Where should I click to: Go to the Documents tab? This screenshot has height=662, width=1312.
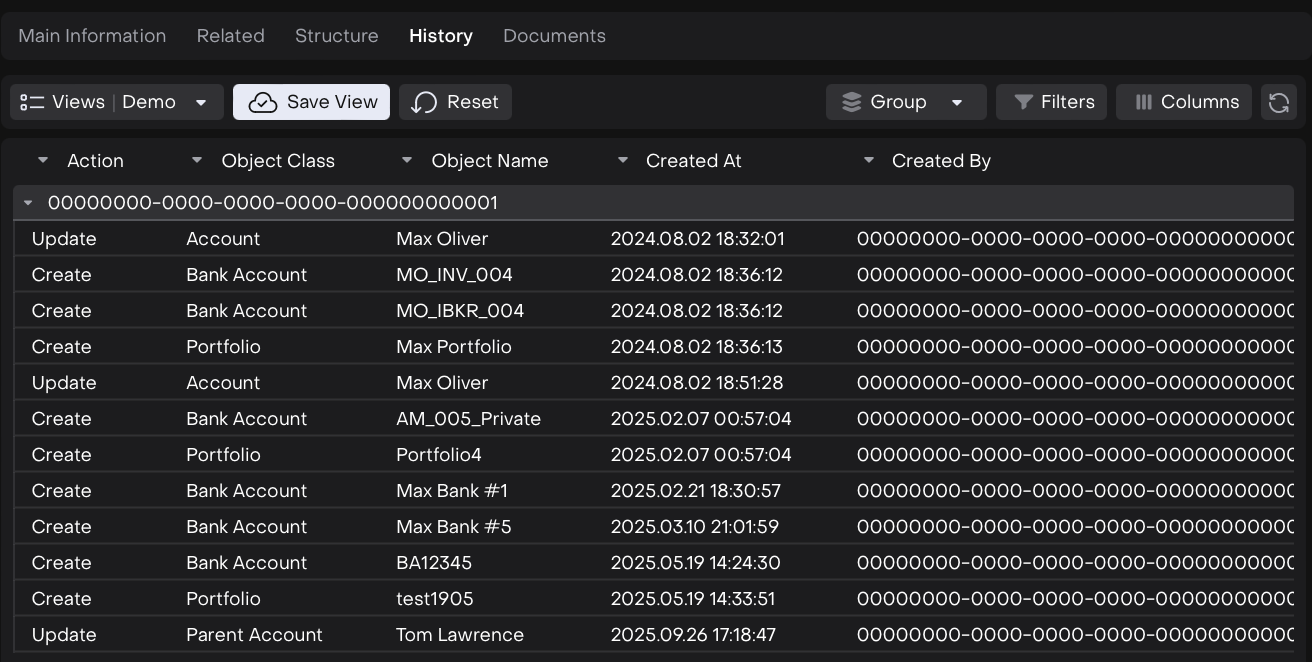coord(554,36)
